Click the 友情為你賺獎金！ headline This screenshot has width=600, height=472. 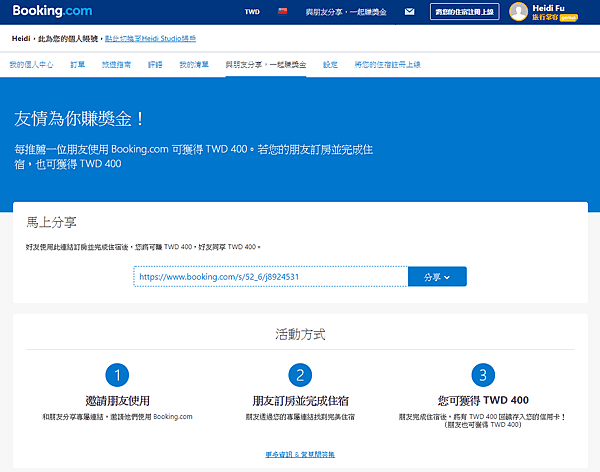(x=79, y=119)
